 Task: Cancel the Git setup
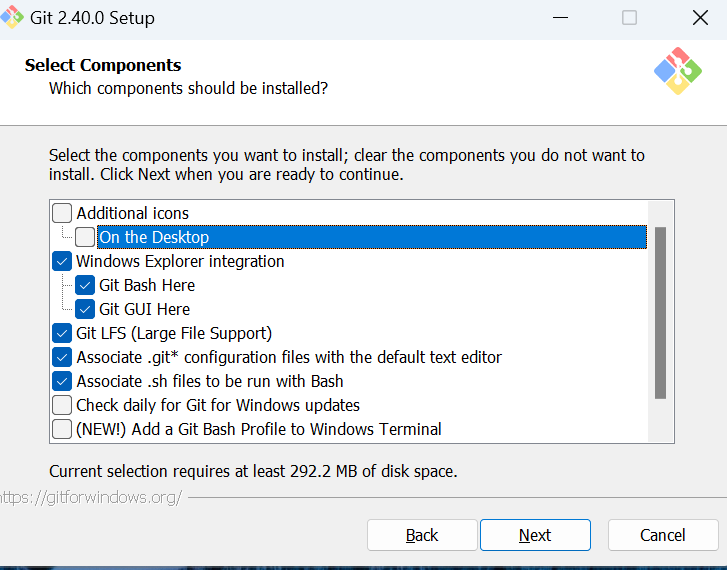click(663, 535)
